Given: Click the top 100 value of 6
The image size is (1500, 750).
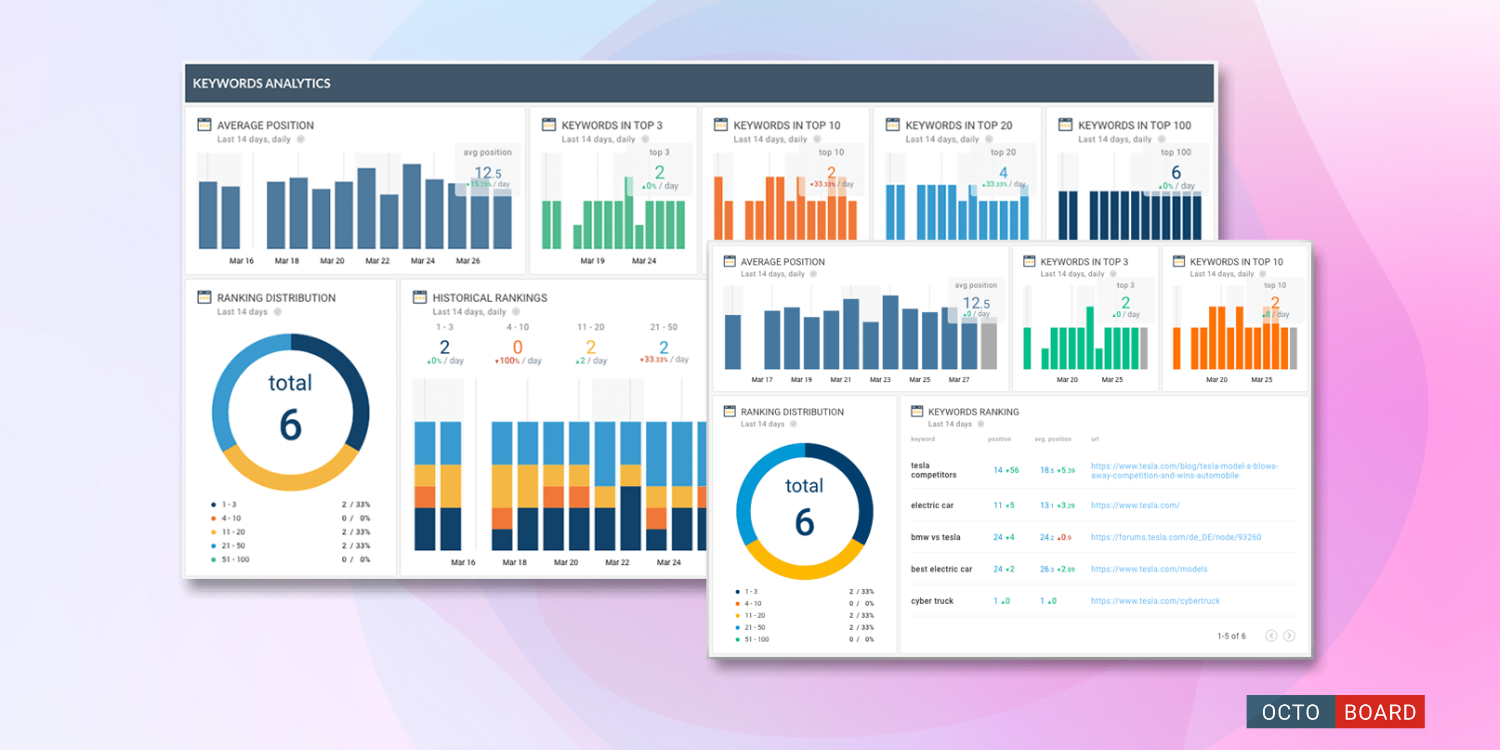Looking at the screenshot, I should point(1176,173).
